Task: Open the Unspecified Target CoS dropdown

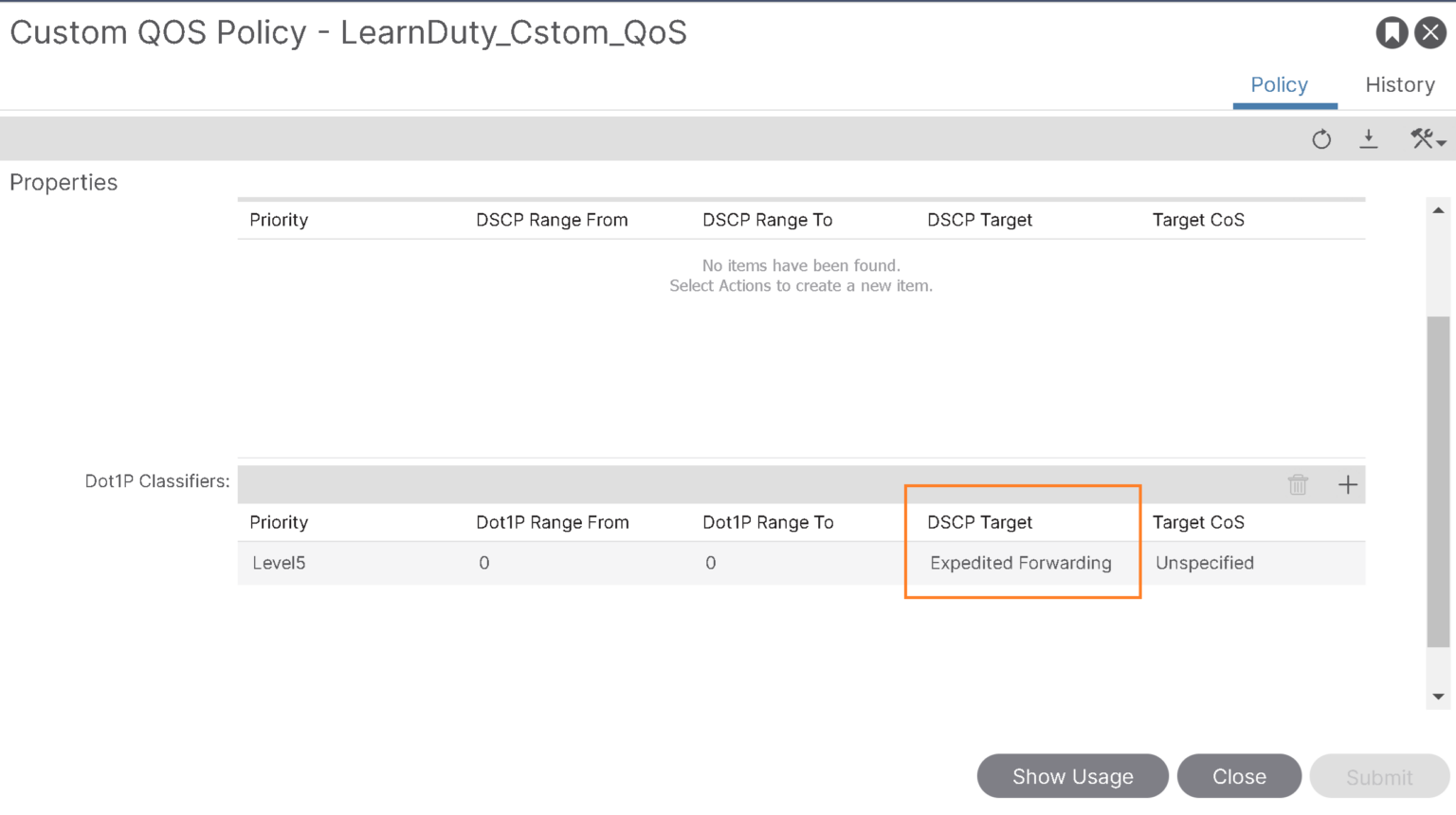Action: pyautogui.click(x=1204, y=562)
